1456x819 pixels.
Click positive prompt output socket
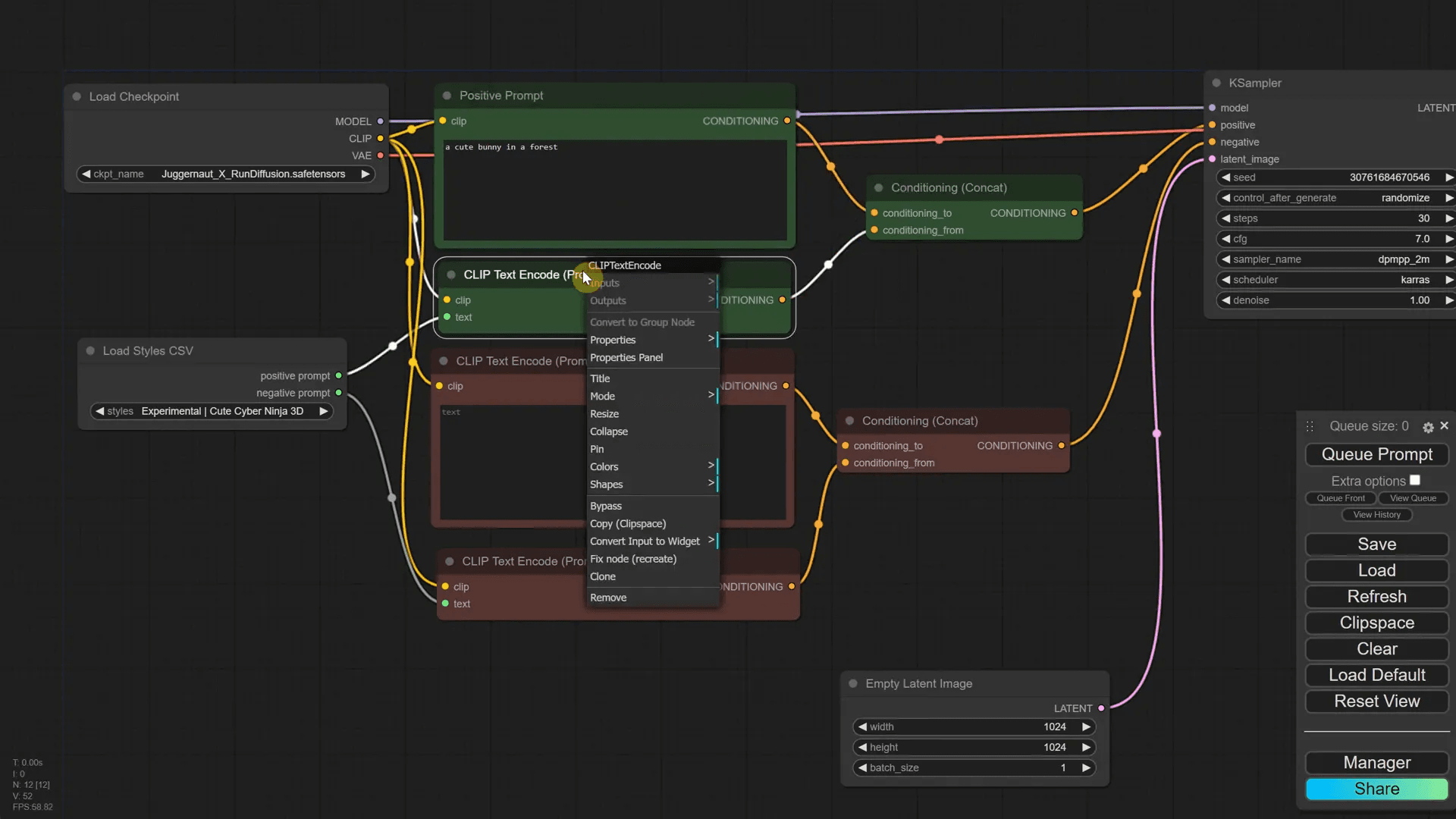coord(339,375)
